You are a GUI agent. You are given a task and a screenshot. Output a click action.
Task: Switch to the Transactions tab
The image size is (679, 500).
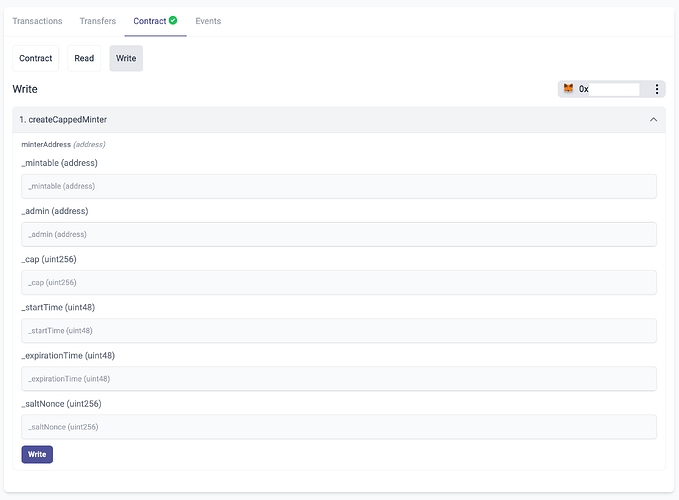(37, 21)
